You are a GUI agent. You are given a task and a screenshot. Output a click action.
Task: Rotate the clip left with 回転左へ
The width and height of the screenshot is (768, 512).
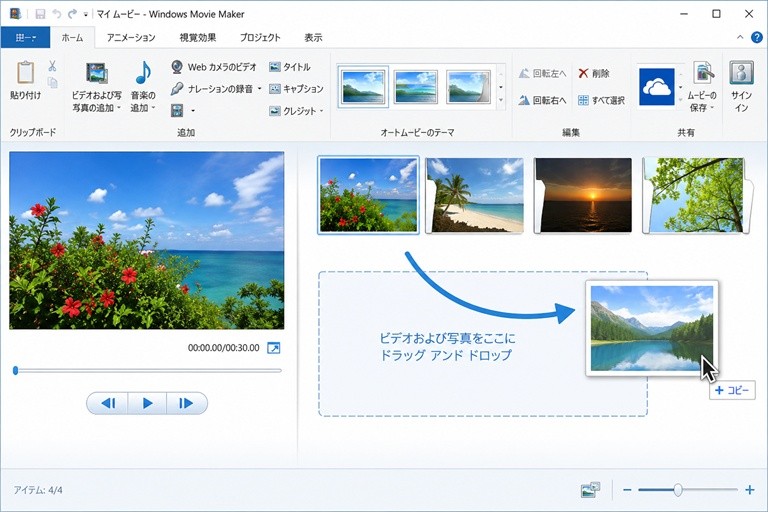click(543, 73)
